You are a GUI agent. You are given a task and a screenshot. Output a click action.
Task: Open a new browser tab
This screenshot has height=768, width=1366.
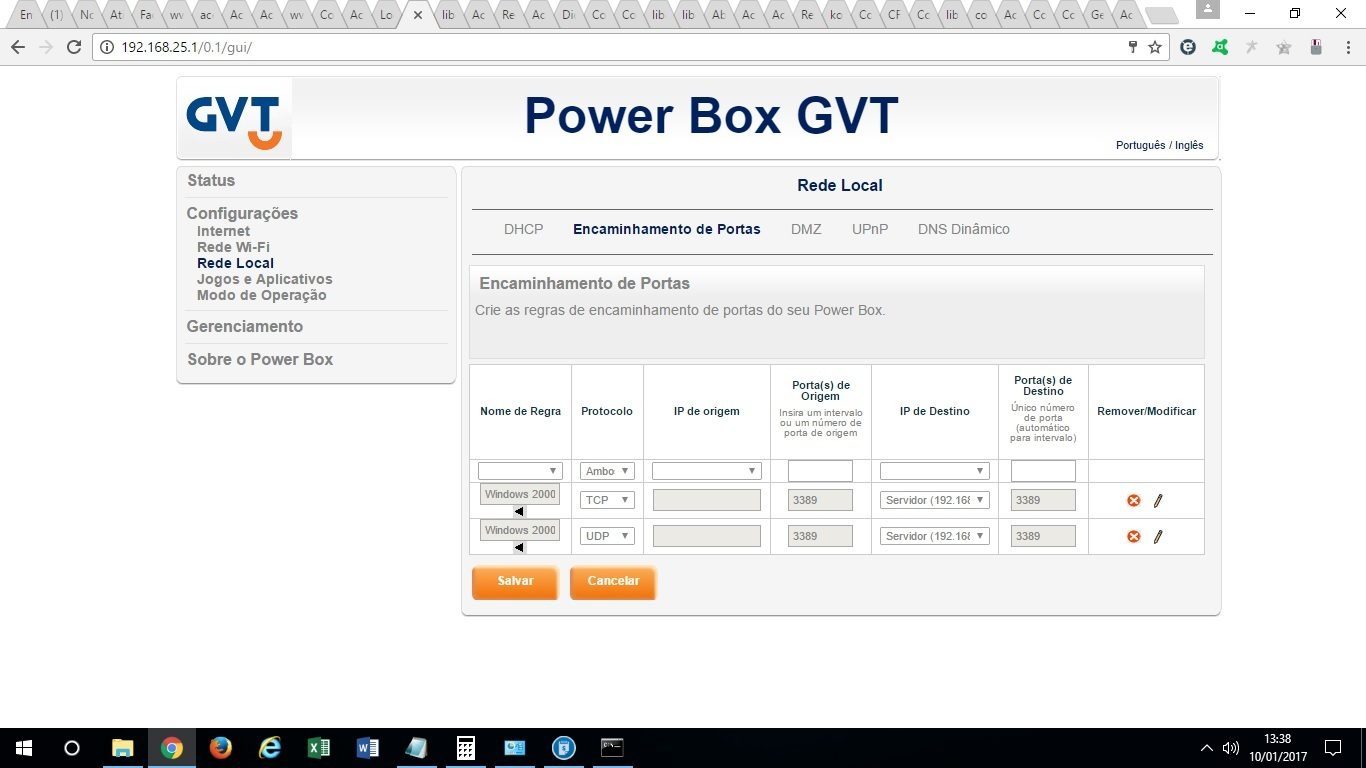pos(1160,15)
